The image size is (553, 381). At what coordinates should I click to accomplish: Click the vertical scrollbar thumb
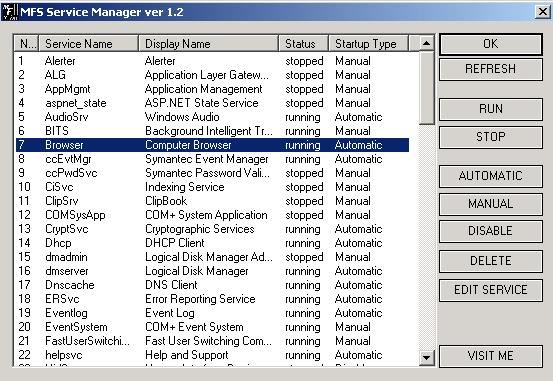pos(426,88)
